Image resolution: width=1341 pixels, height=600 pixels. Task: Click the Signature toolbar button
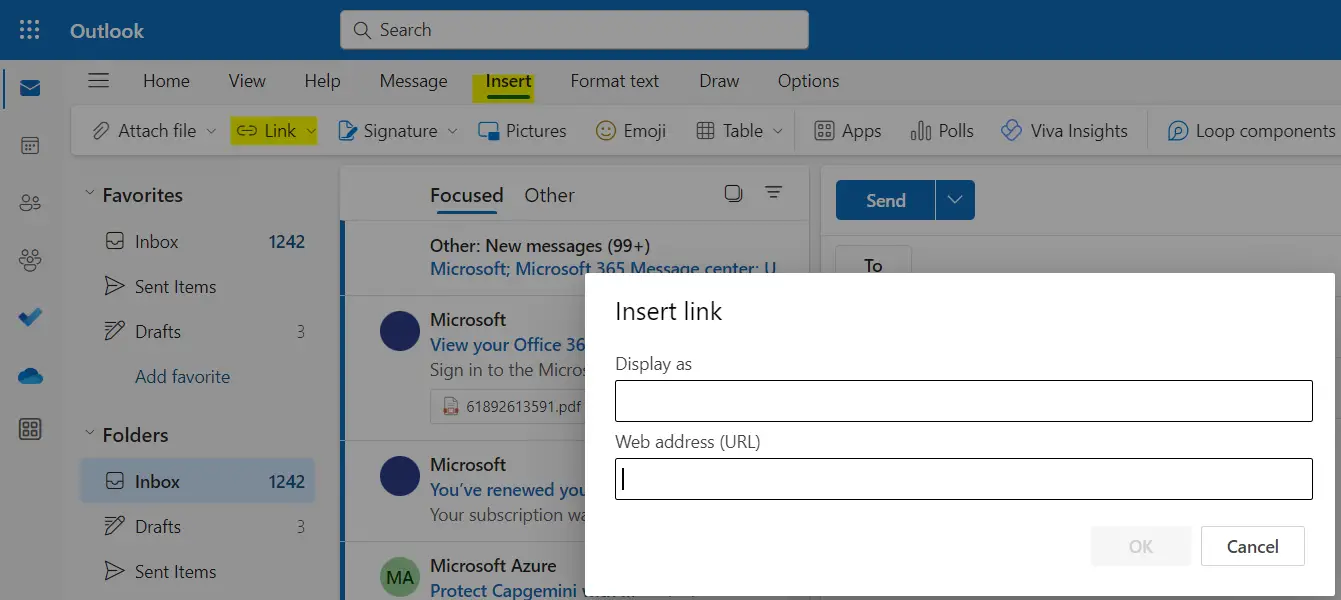click(x=388, y=131)
